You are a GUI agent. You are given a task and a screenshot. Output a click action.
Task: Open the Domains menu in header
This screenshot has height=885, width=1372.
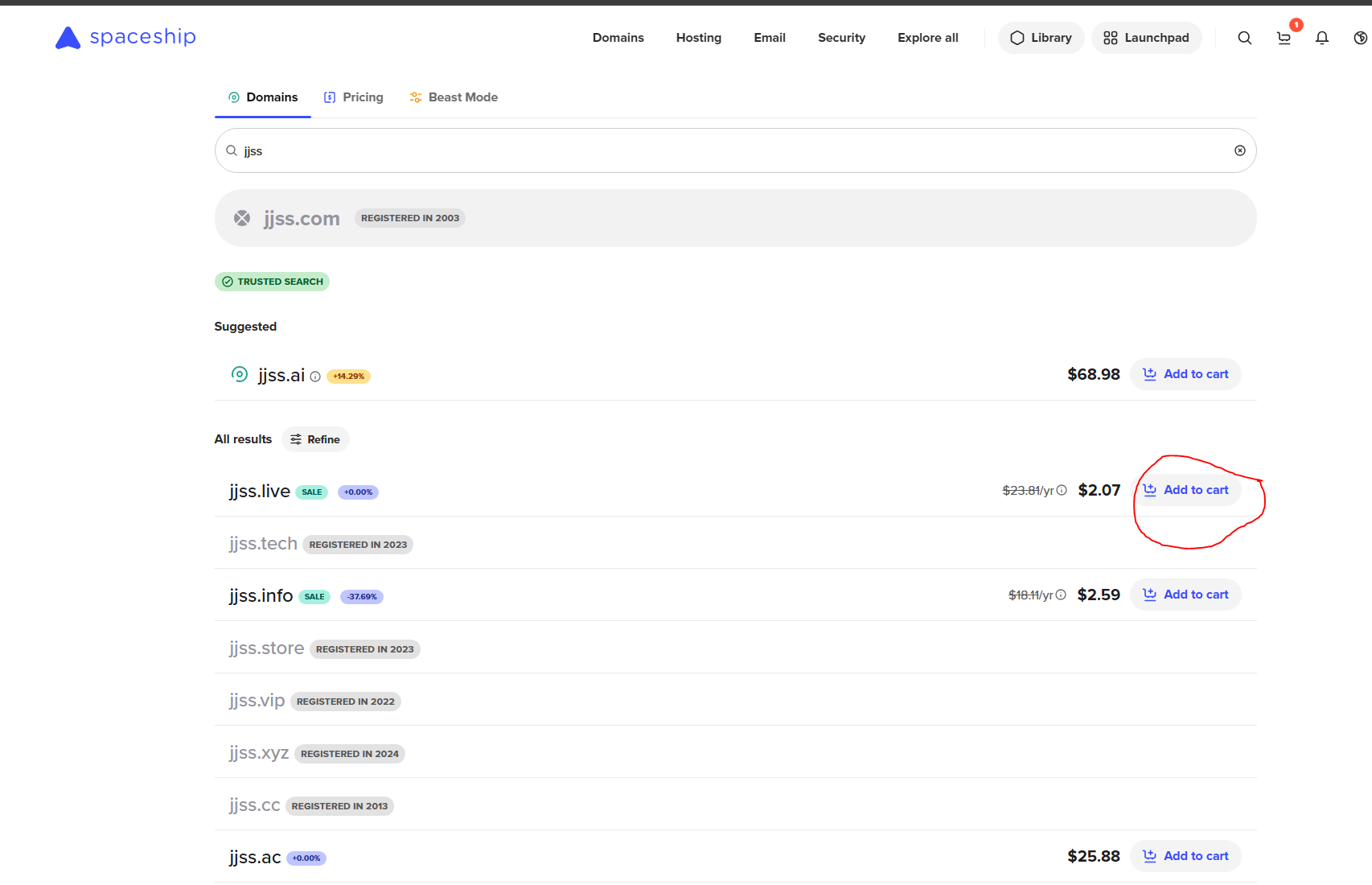[618, 38]
